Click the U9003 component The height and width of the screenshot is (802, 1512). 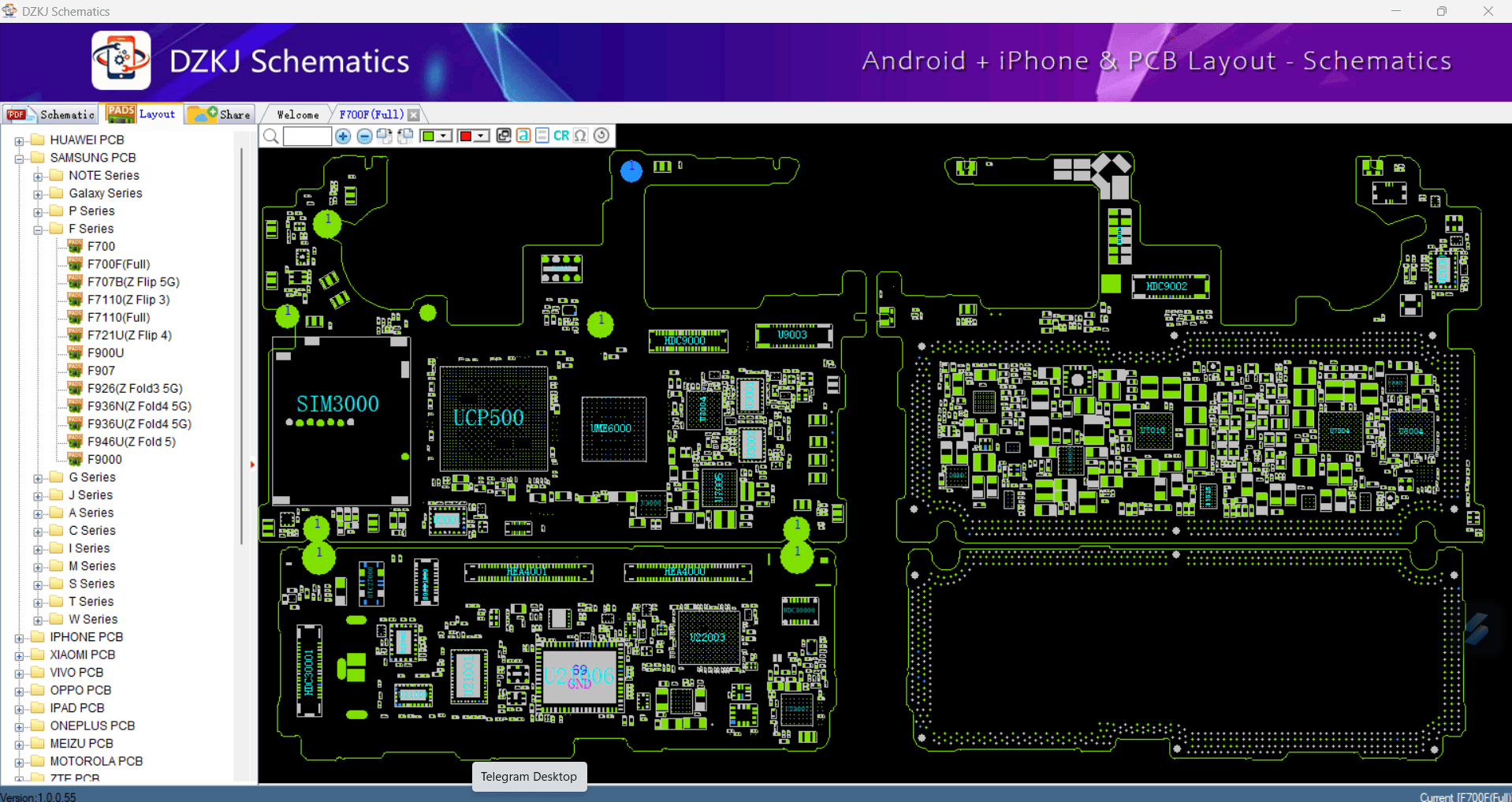click(793, 335)
